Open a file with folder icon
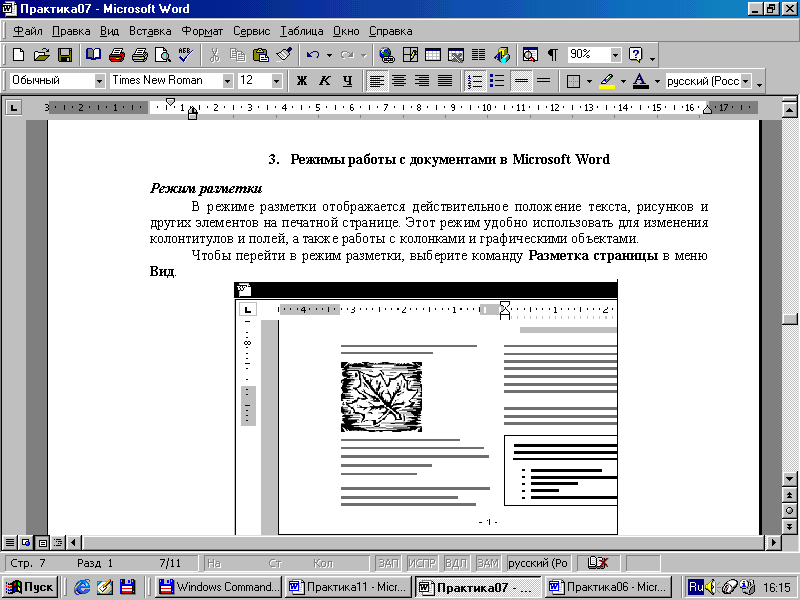Screen dimensions: 800x600 [41, 55]
